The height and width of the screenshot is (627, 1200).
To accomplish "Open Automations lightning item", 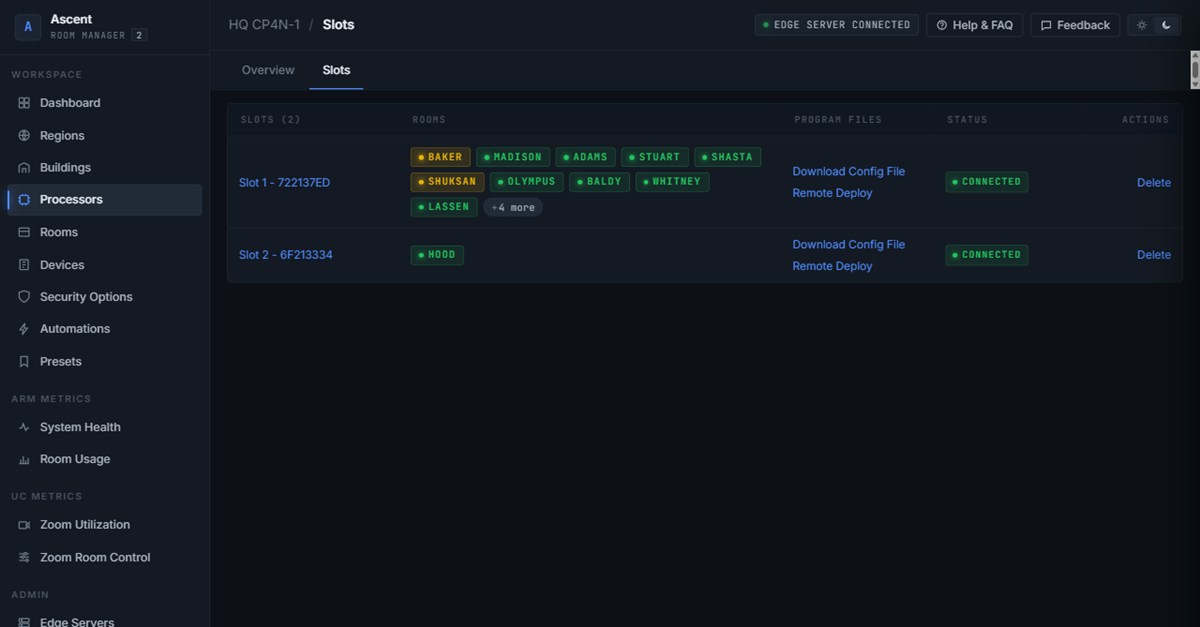I will (104, 328).
